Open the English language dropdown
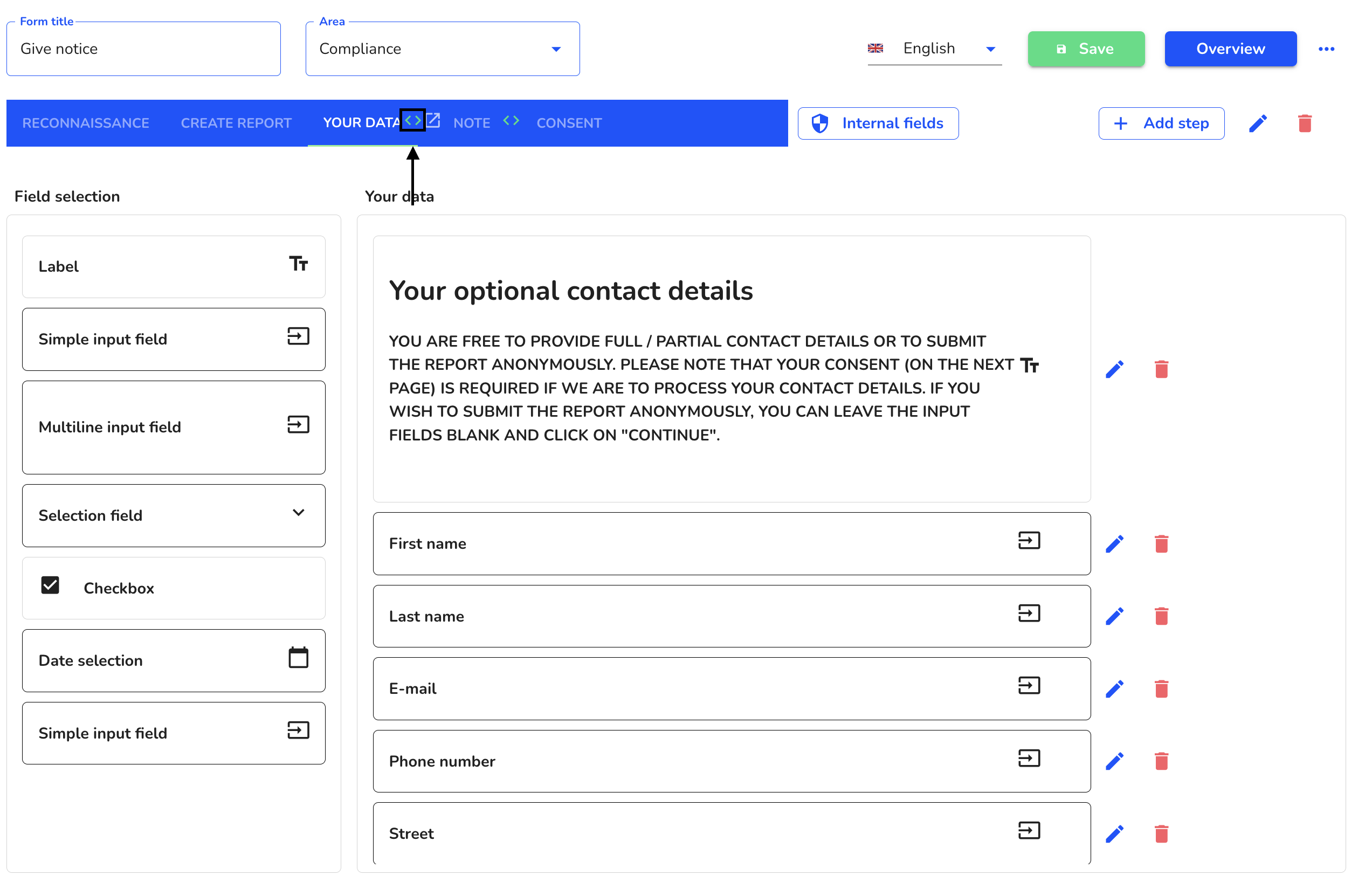This screenshot has width=1365, height=896. click(x=935, y=50)
